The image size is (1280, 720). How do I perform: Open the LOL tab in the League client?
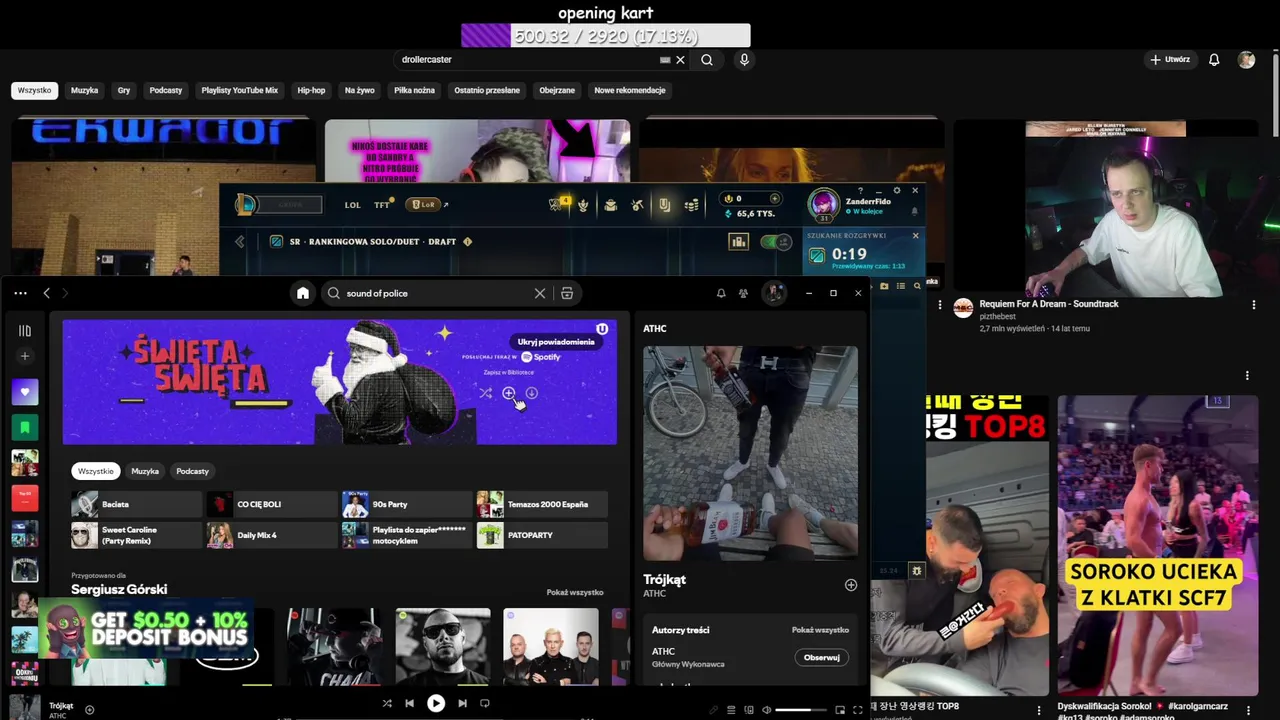[x=352, y=205]
